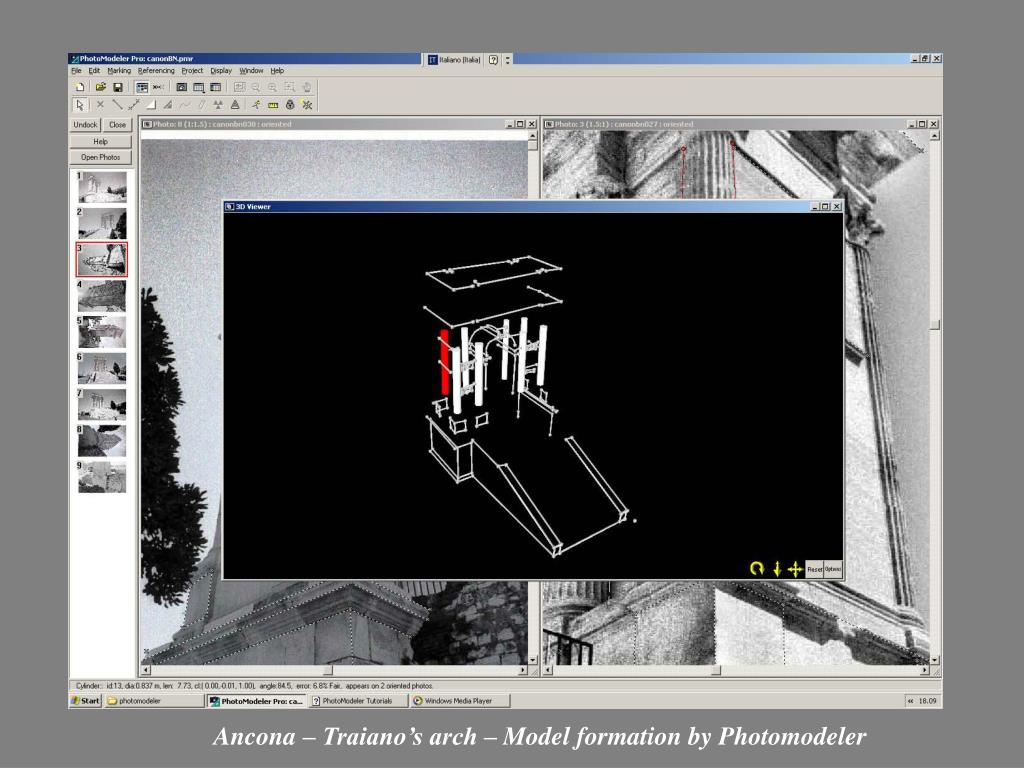Click the Open Project folder icon
This screenshot has width=1024, height=768.
[x=101, y=87]
